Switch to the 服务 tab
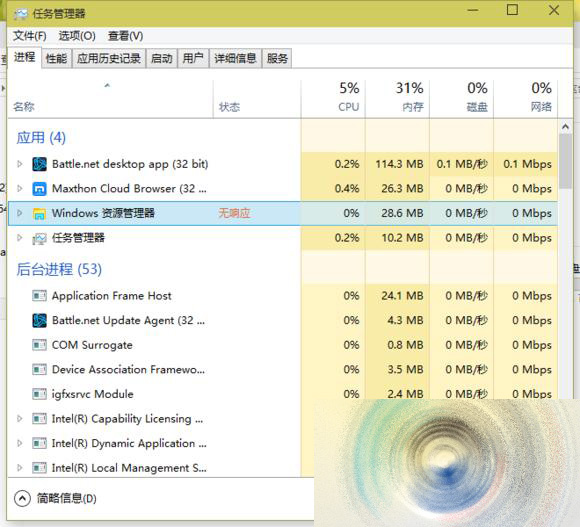580x527 pixels. coord(277,58)
